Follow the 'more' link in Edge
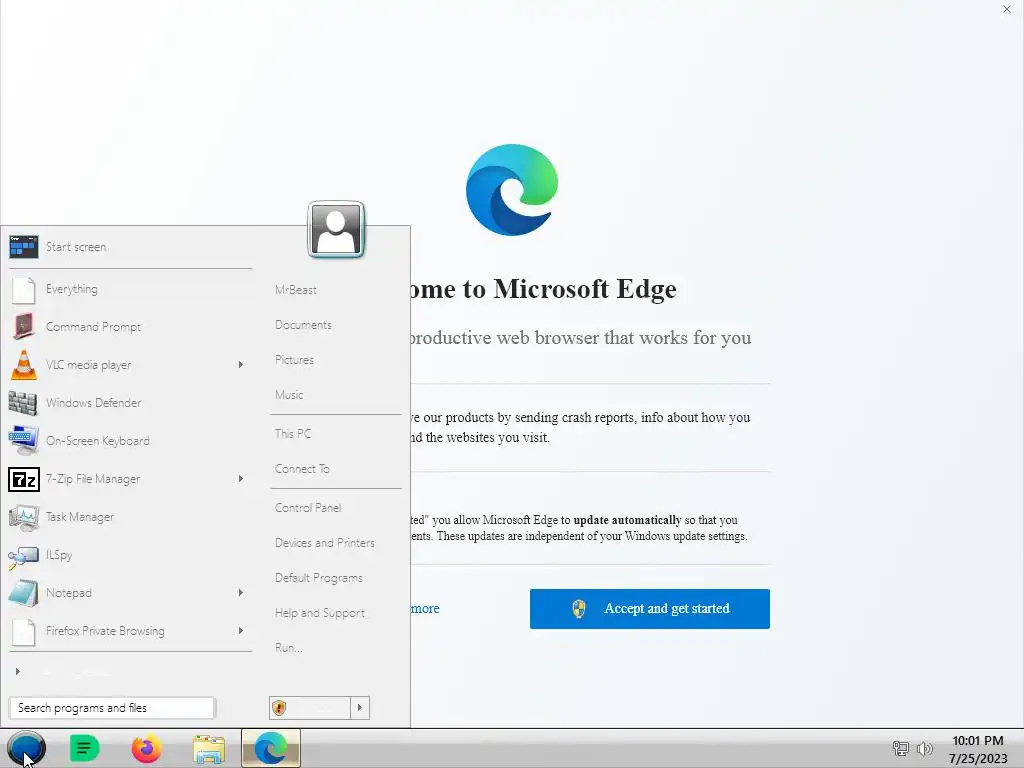 [425, 609]
